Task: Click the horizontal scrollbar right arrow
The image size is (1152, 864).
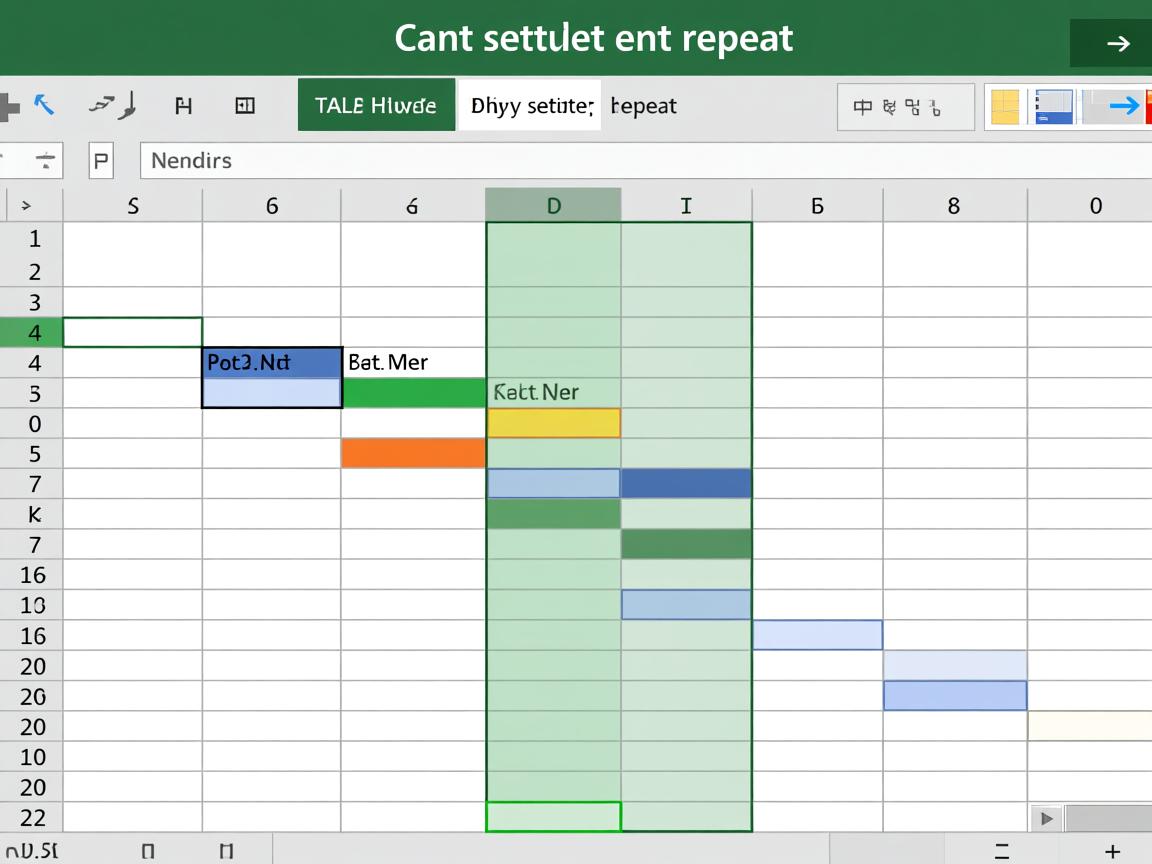Action: 1047,819
